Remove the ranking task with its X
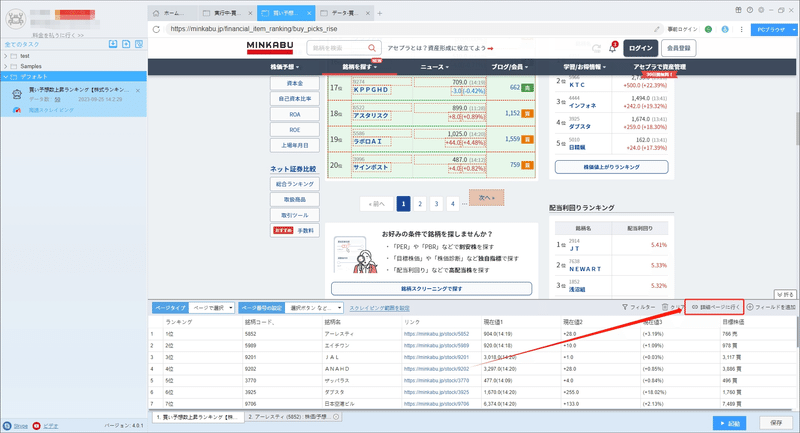Screen dimensions: 800x433 pos(138,91)
